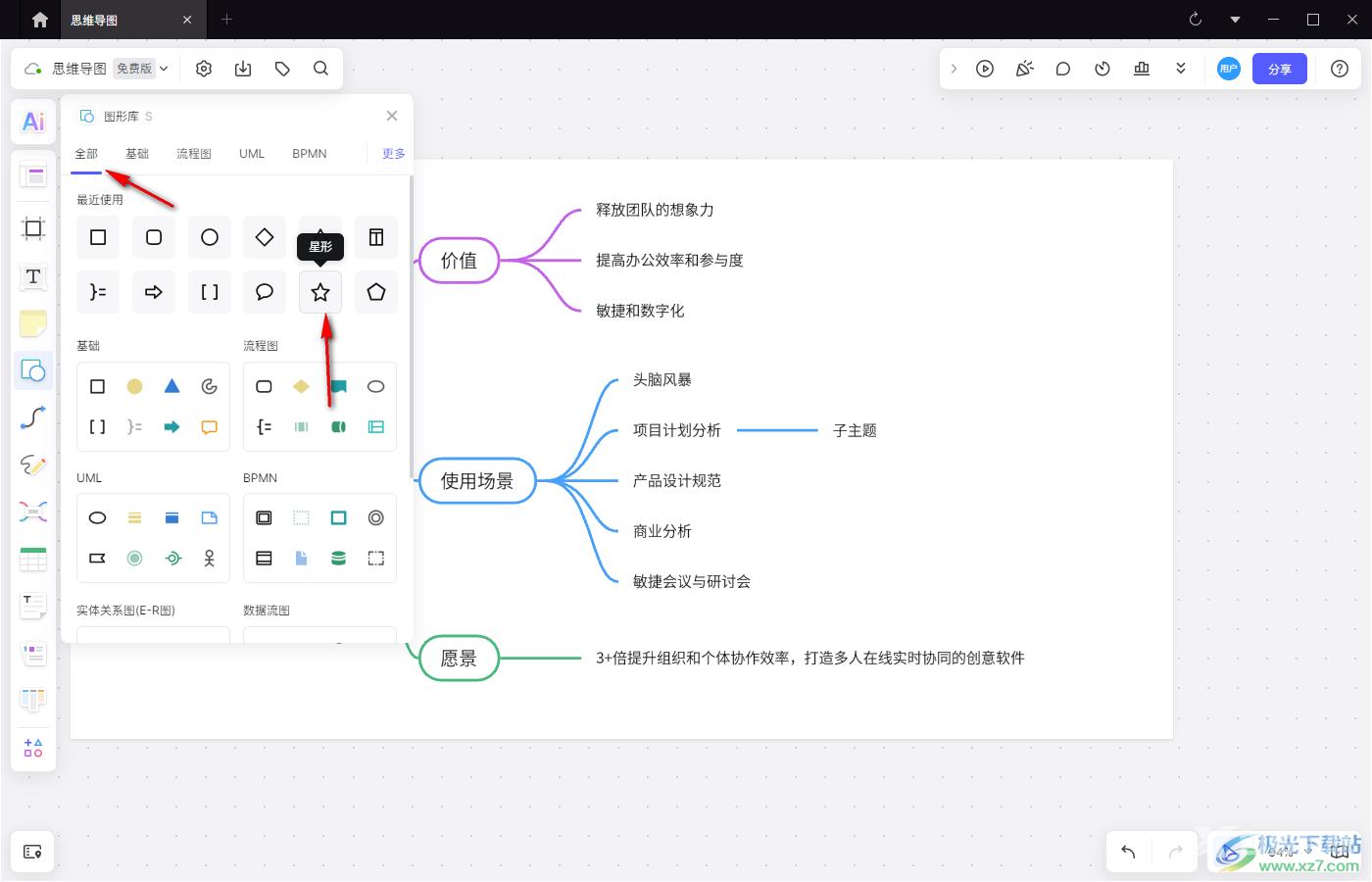The image size is (1372, 882).
Task: Undo the last action
Action: coord(1128,852)
